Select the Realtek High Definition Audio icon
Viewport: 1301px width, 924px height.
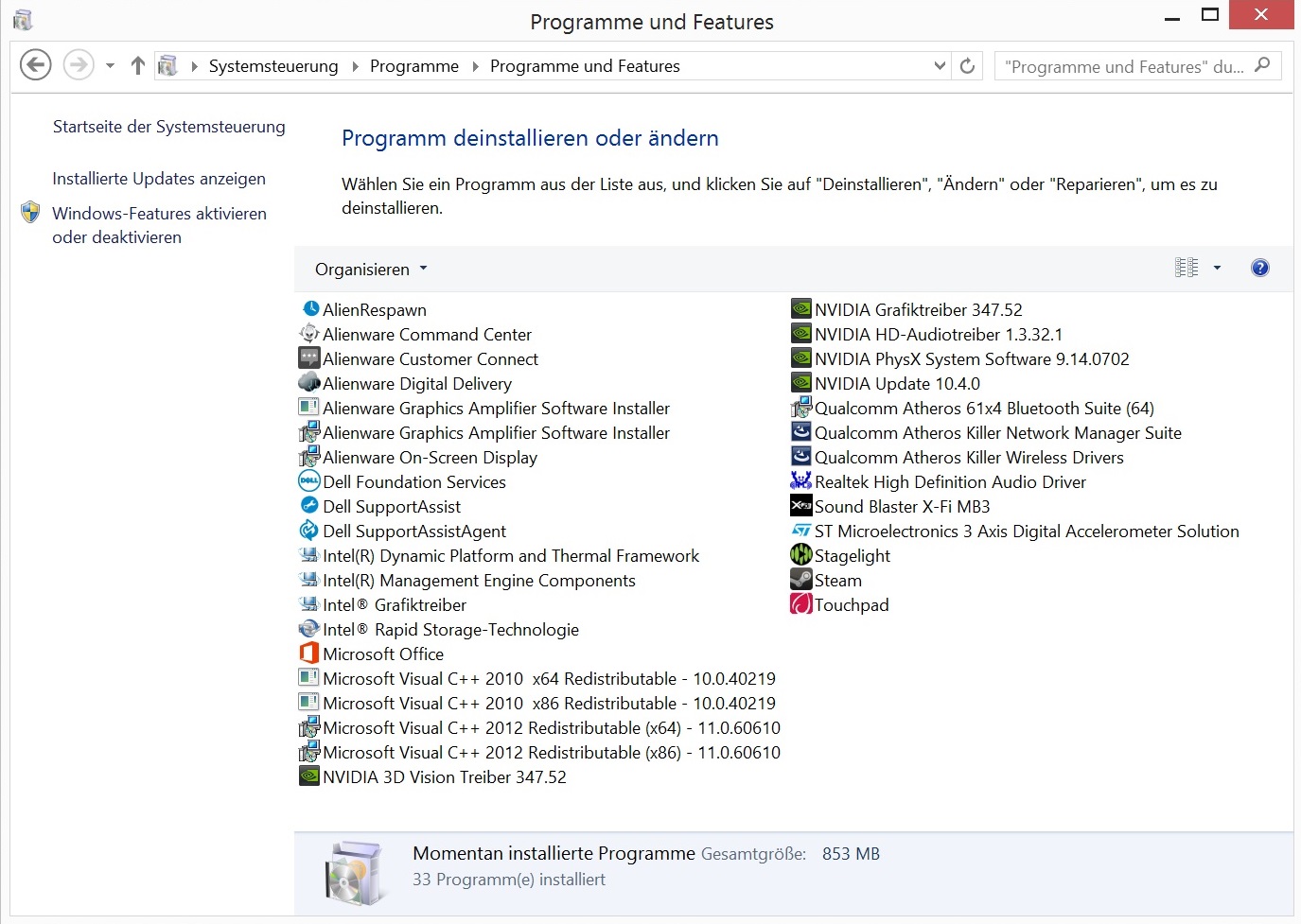point(801,481)
